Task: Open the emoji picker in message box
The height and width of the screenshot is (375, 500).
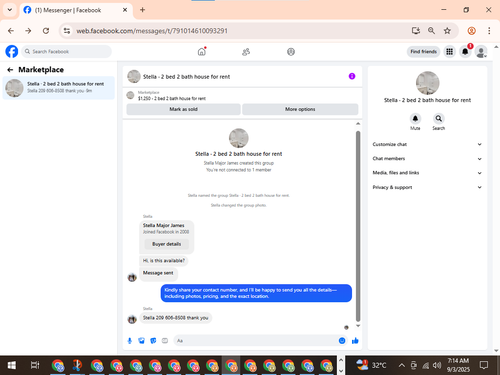Action: [x=342, y=341]
